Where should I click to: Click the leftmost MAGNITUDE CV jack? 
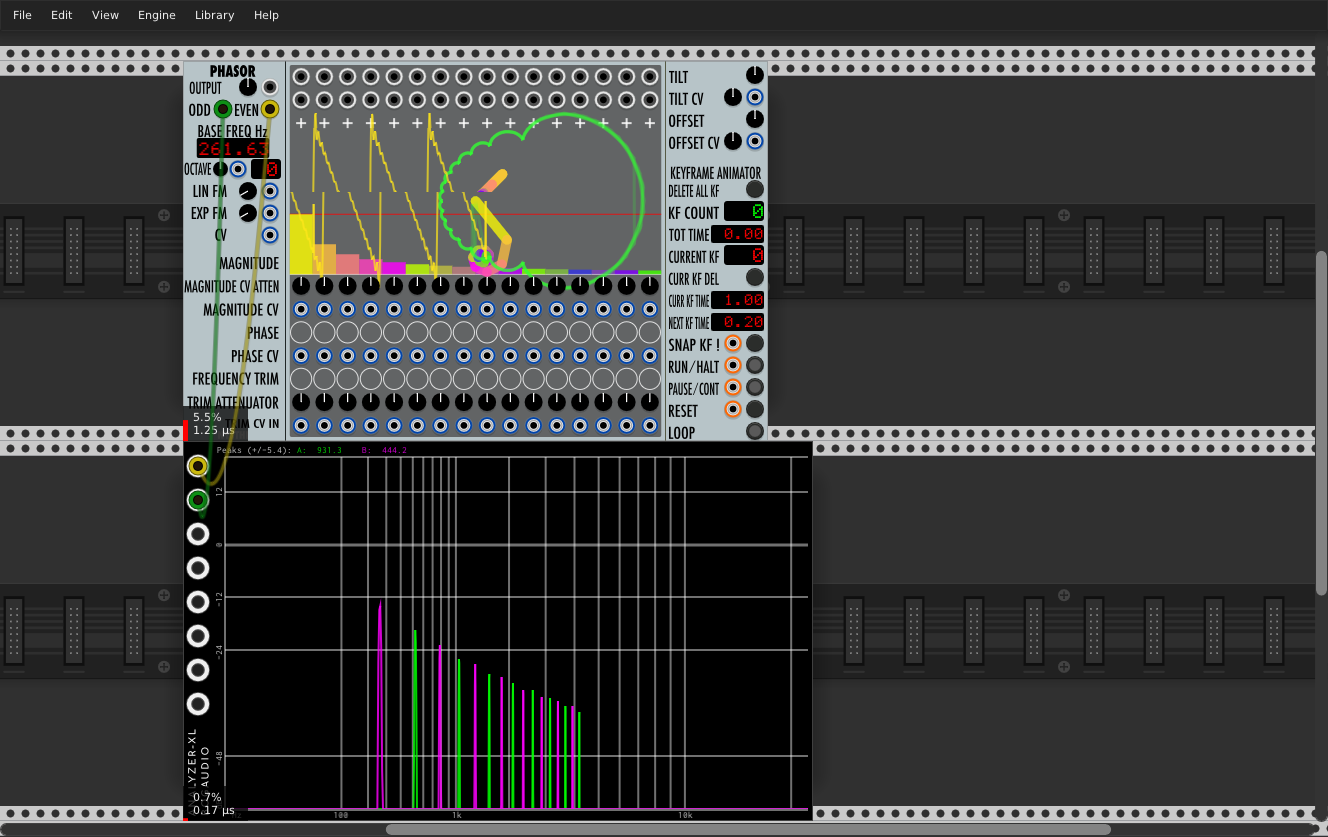[x=301, y=309]
